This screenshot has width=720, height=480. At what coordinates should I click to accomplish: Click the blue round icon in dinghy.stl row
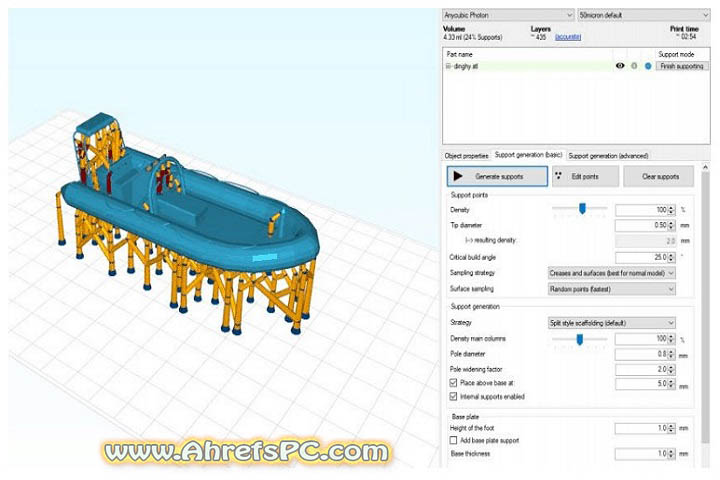[648, 66]
